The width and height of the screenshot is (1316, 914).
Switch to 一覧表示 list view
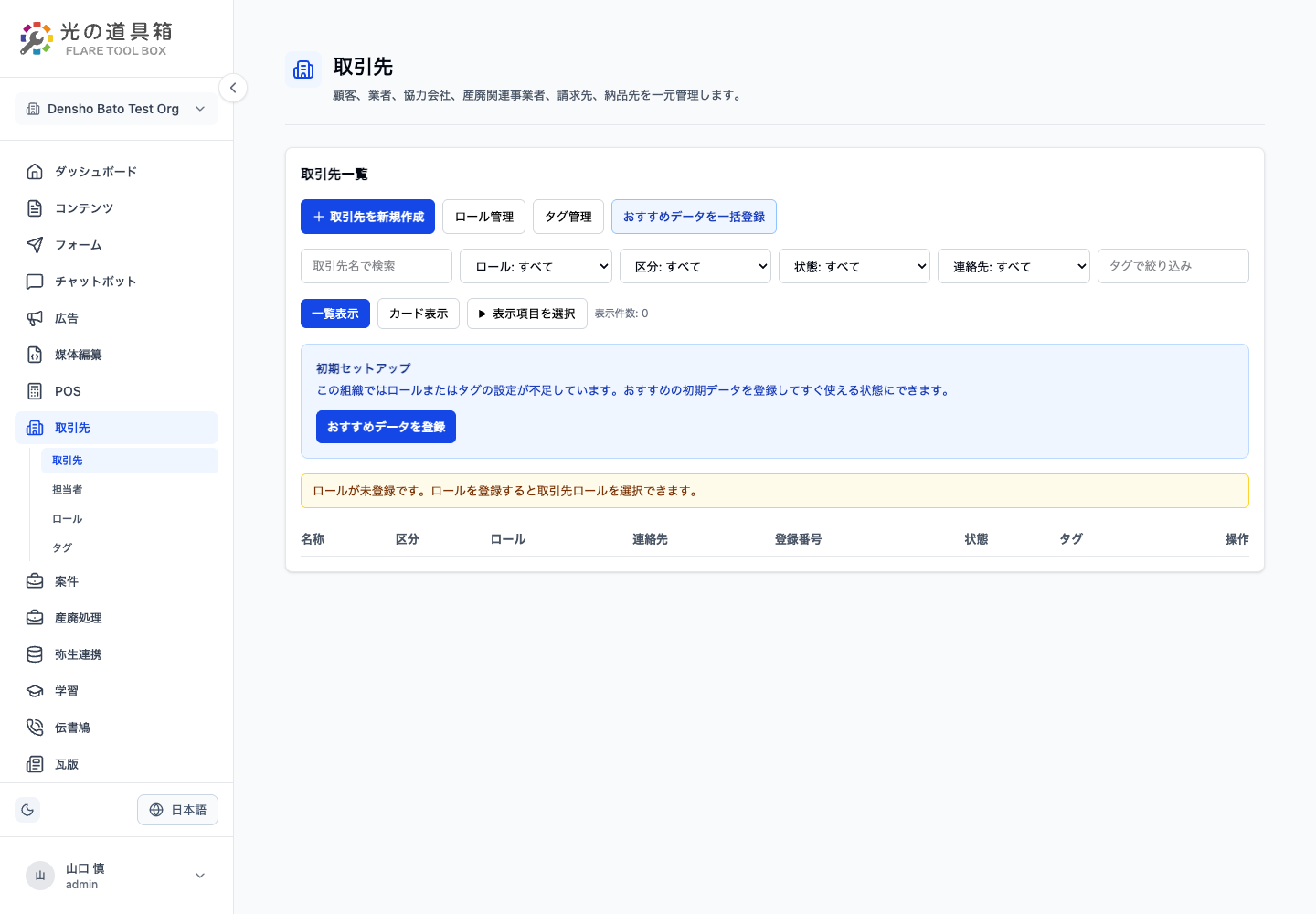coord(335,314)
